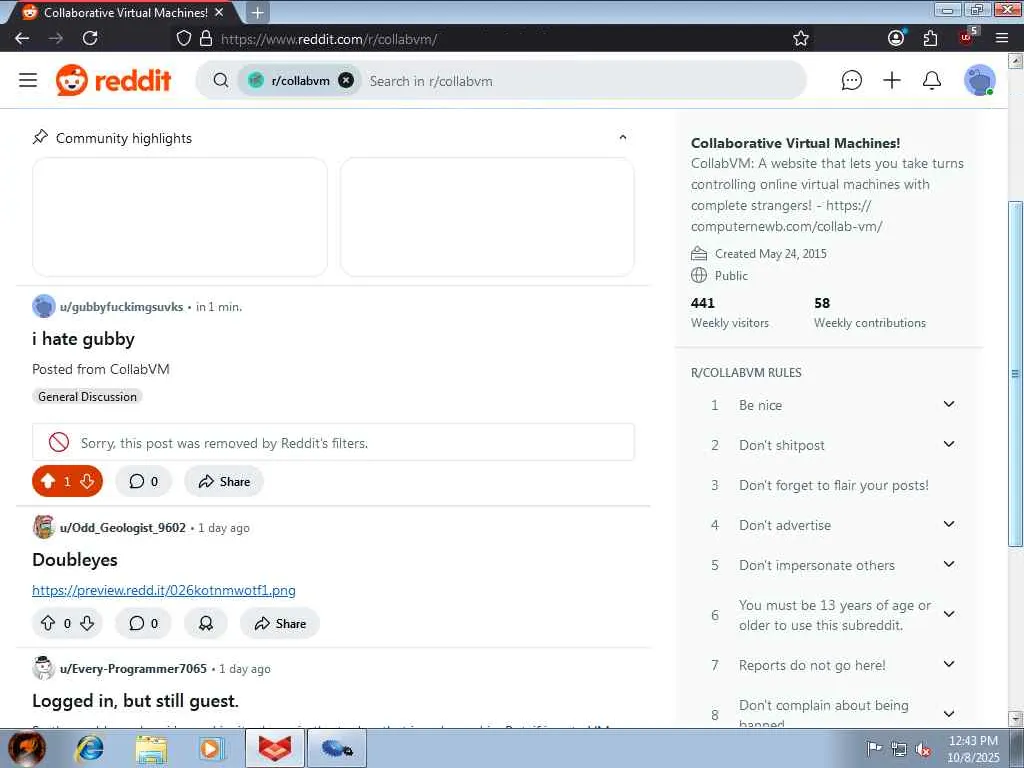Click General Discussion flair tag
Screen dimensions: 1024x768
pos(88,396)
